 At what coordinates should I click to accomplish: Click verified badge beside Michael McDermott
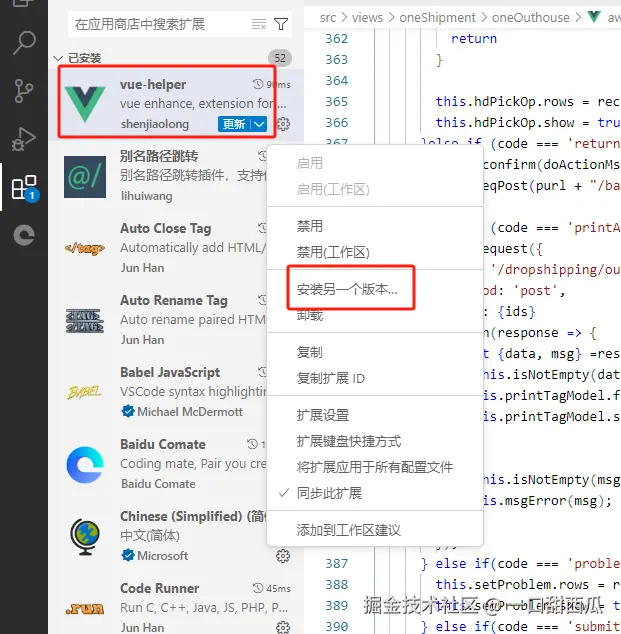pos(128,412)
